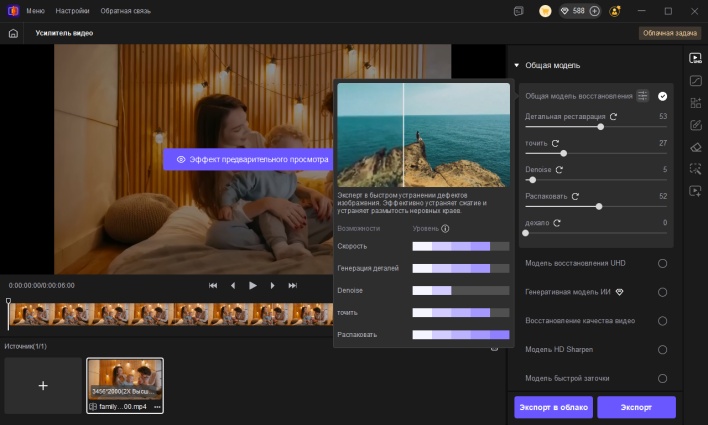
Task: Click the Распаковать slider handle
Action: (x=599, y=206)
